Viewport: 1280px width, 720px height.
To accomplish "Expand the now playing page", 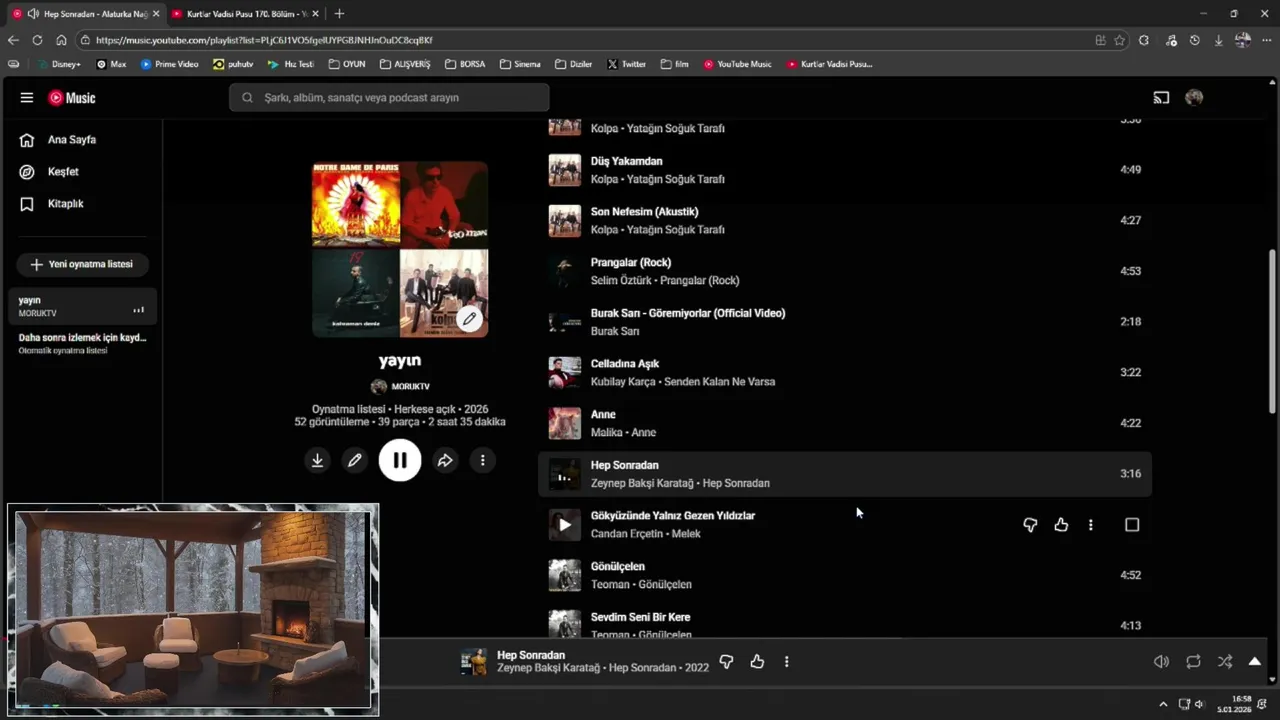I will click(1255, 662).
